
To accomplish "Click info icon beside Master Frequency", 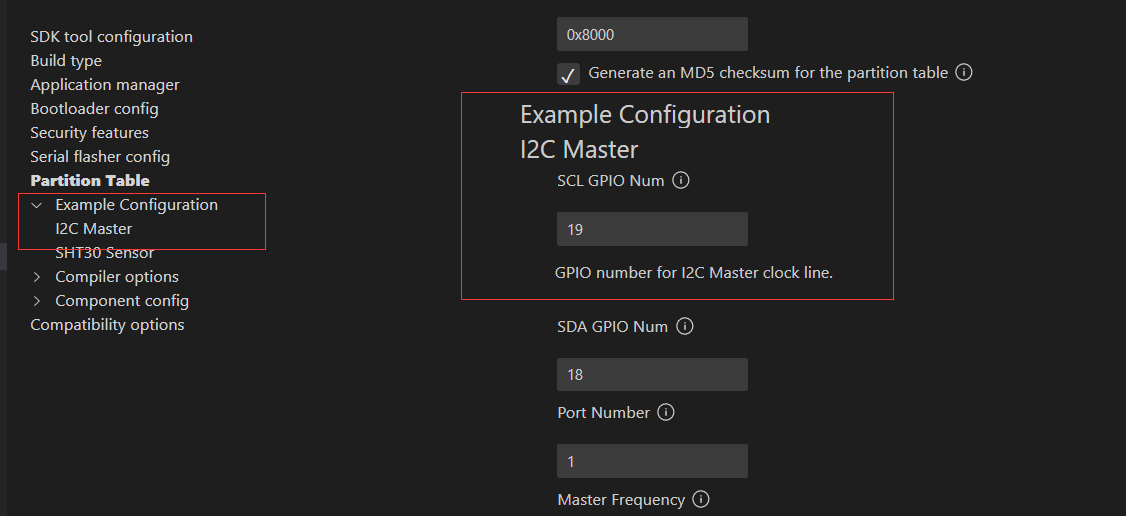I will [702, 500].
